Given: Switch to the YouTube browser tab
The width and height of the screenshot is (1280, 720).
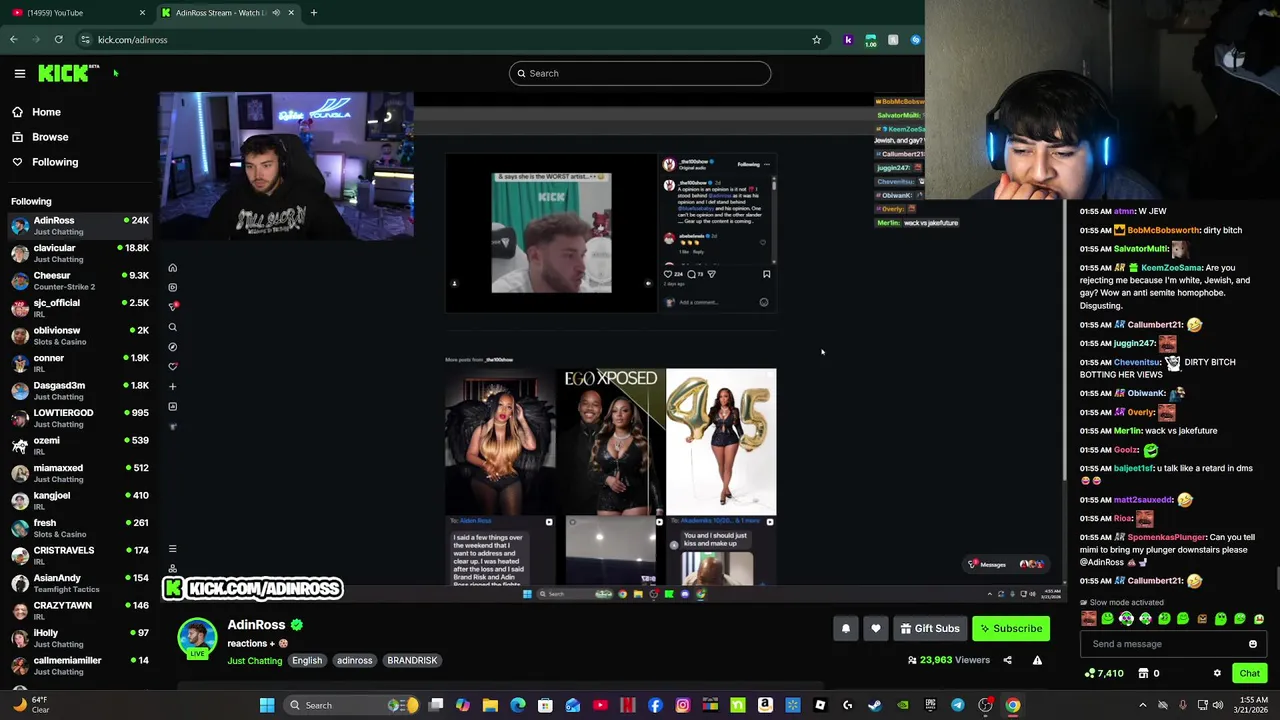Looking at the screenshot, I should click(x=78, y=13).
